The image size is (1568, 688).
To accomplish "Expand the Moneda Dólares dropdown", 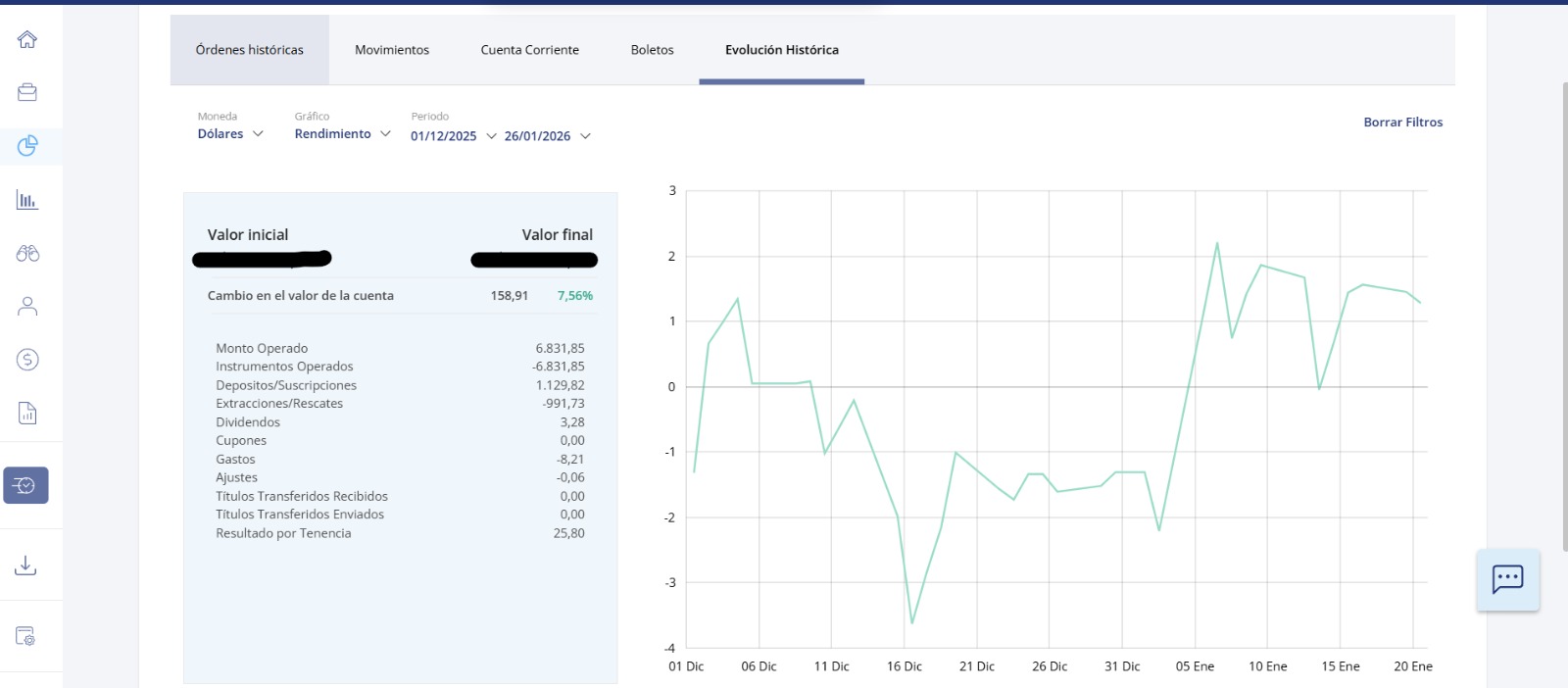I will click(x=230, y=134).
